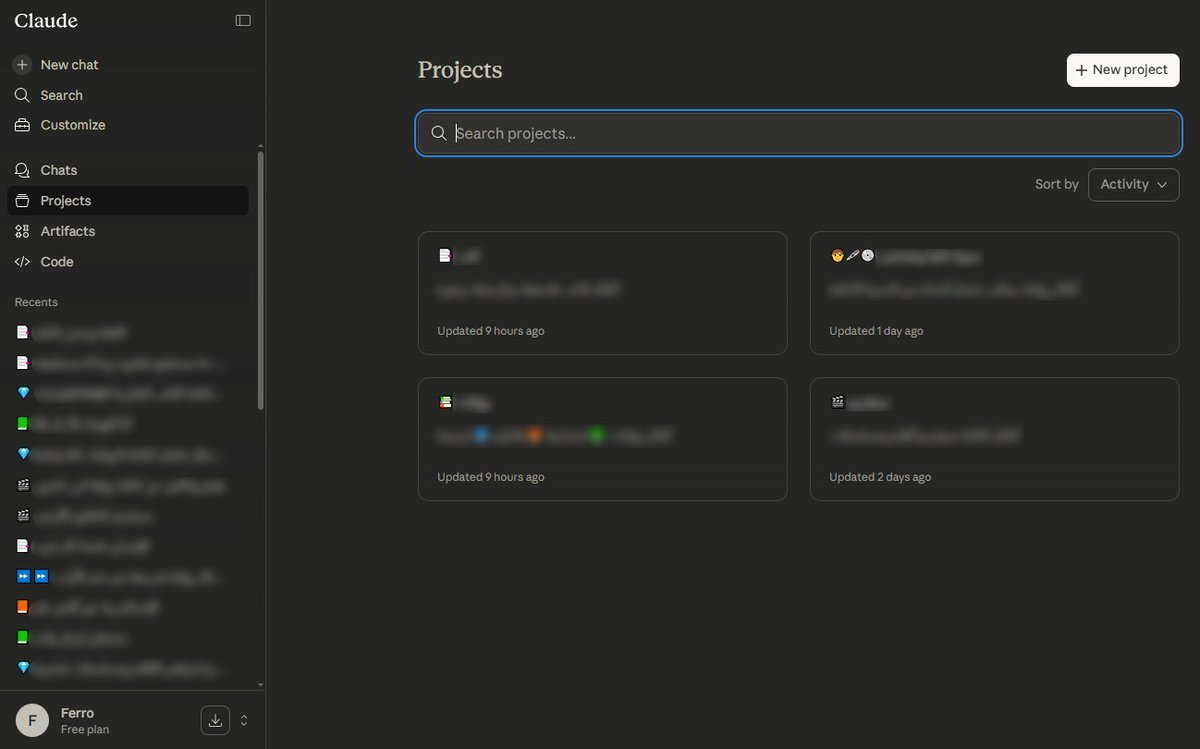Screen dimensions: 1200x749
Task: Click the Ferro Free plan account label
Action: click(x=85, y=720)
